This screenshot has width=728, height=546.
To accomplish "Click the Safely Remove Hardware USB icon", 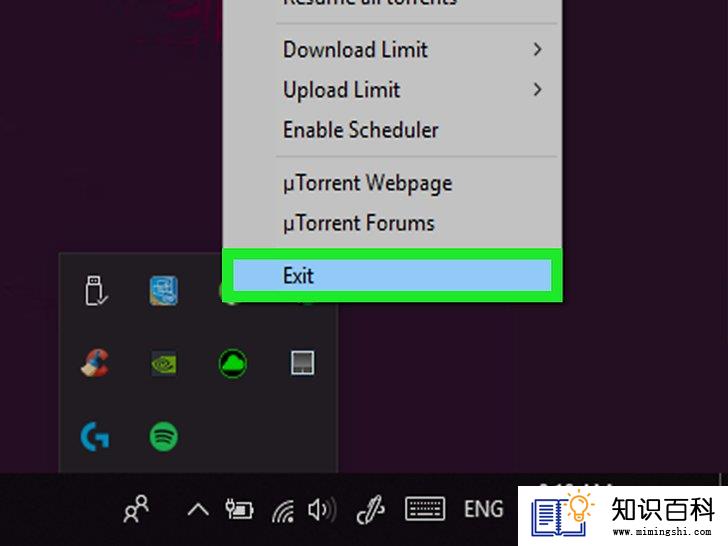I will [96, 291].
